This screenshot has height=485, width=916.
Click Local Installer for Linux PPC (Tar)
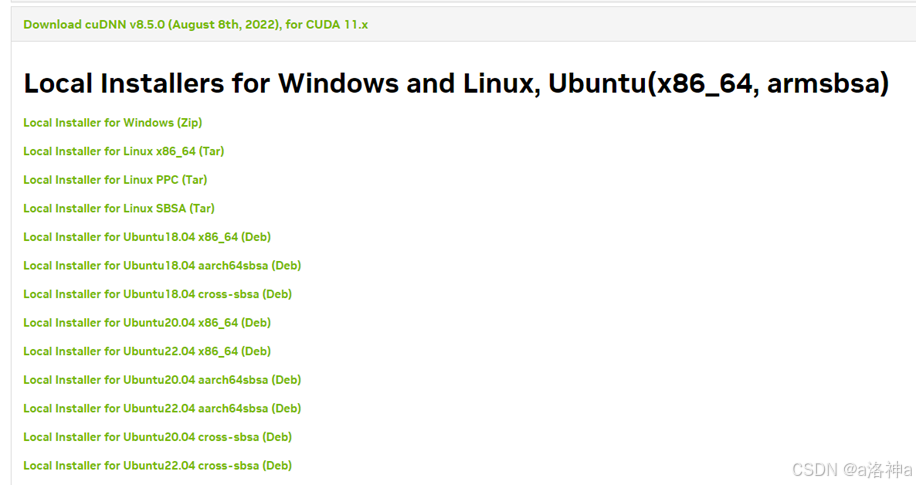[x=115, y=180]
